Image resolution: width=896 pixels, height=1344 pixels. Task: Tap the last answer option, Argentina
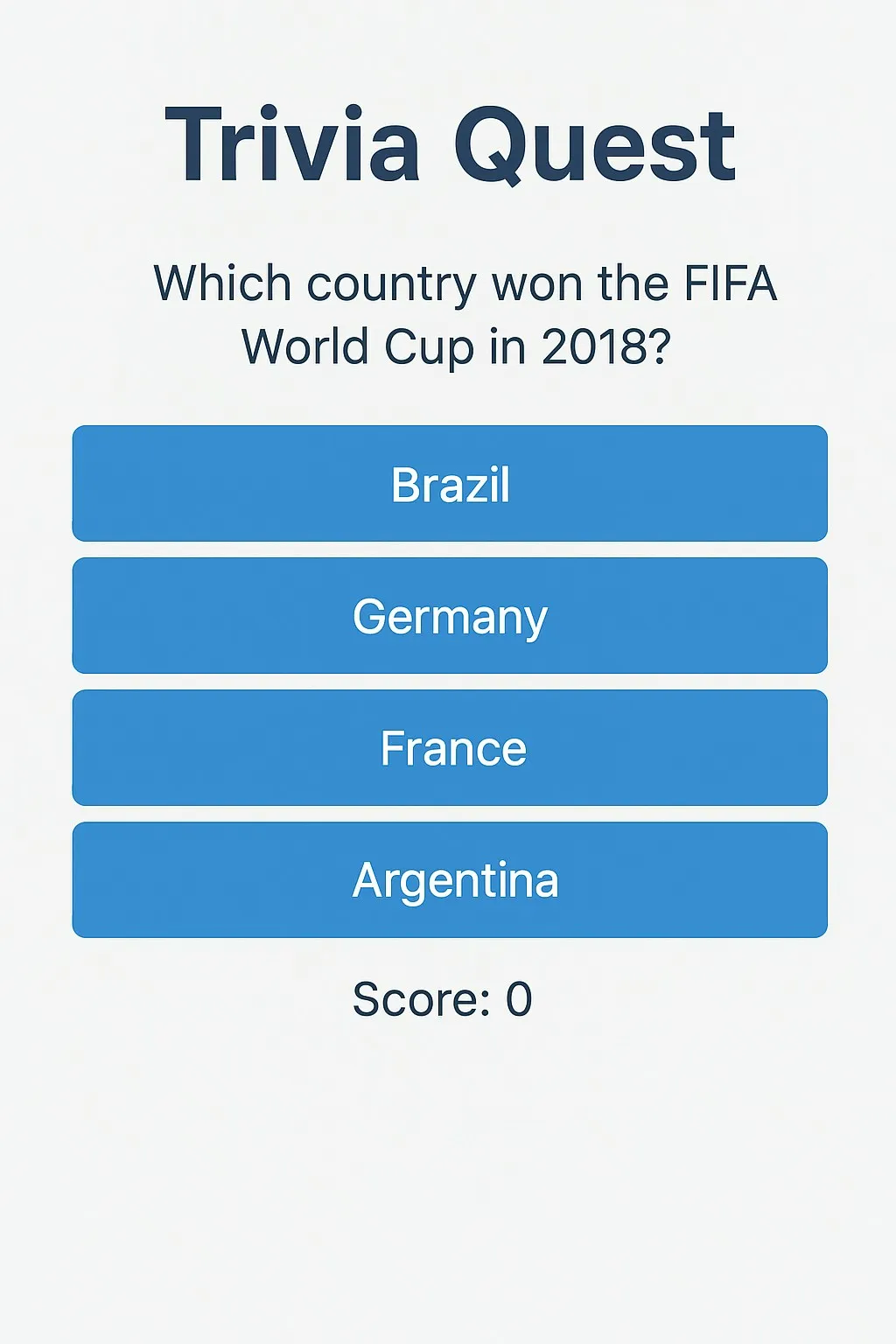450,880
